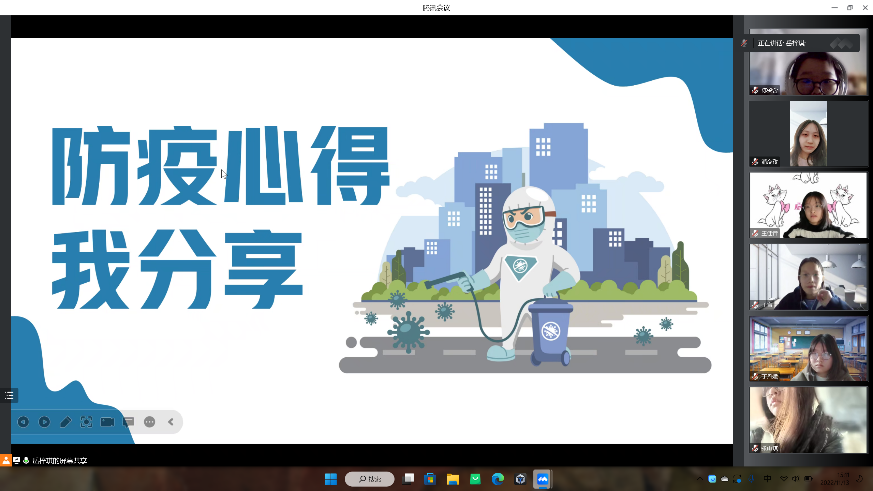Click the camera icon in slide toolbar
The height and width of the screenshot is (491, 873).
(x=107, y=422)
